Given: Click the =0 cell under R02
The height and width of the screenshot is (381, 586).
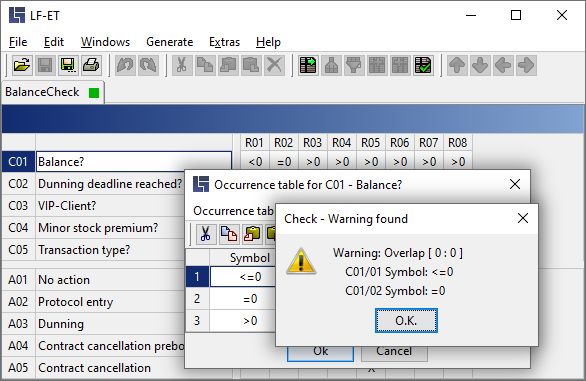Looking at the screenshot, I should click(284, 162).
